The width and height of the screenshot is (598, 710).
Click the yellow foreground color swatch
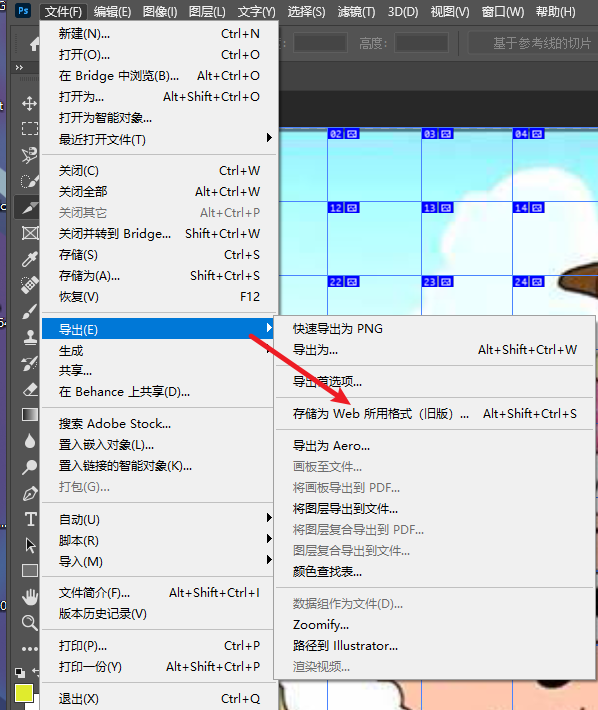pos(24,693)
